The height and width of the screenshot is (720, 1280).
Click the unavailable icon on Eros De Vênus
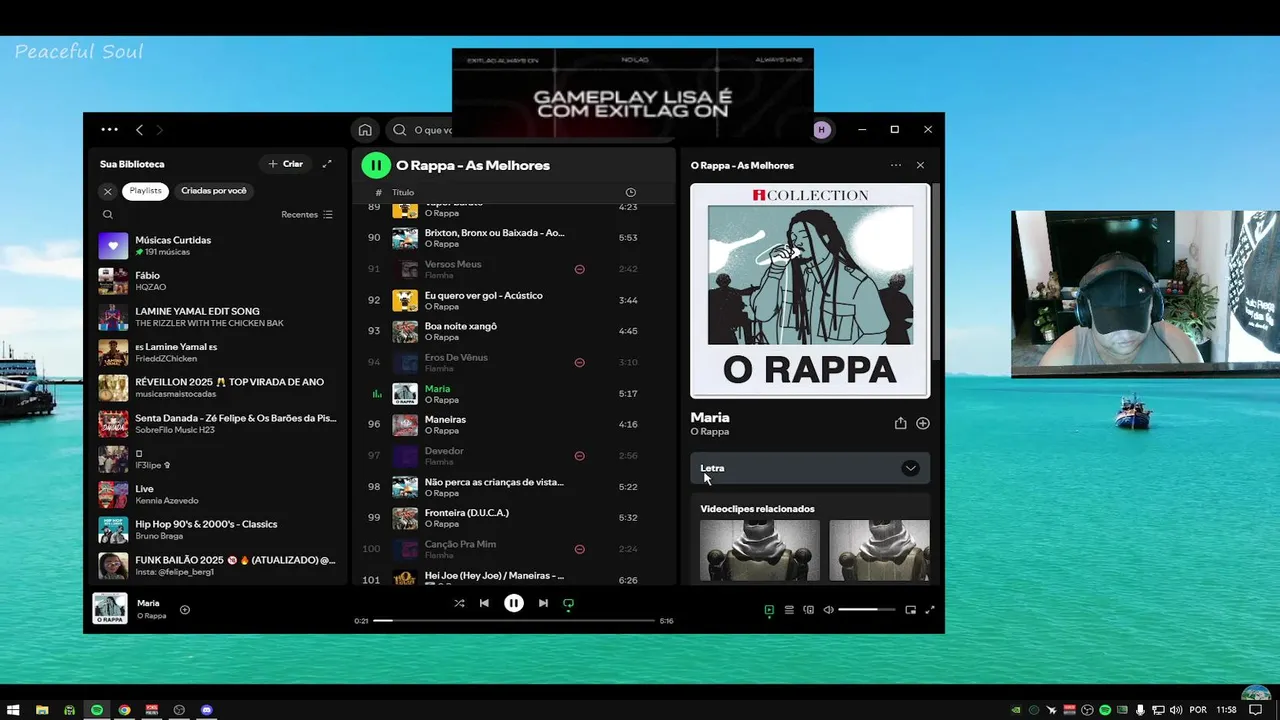579,362
